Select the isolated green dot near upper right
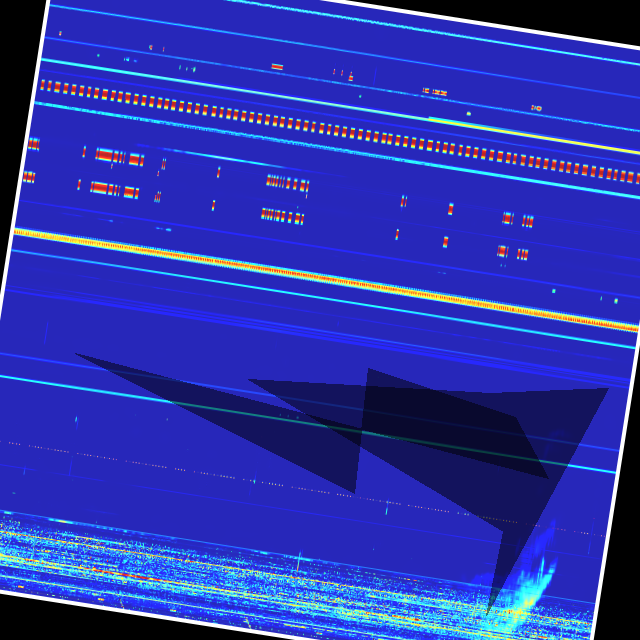The width and height of the screenshot is (640, 640). [468, 114]
